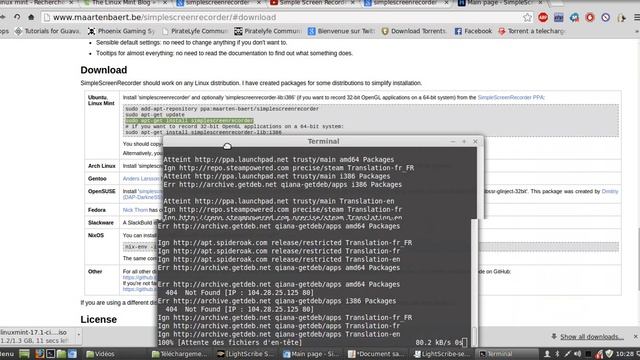
Task: Click the NixOS row label
Action: 96,236
